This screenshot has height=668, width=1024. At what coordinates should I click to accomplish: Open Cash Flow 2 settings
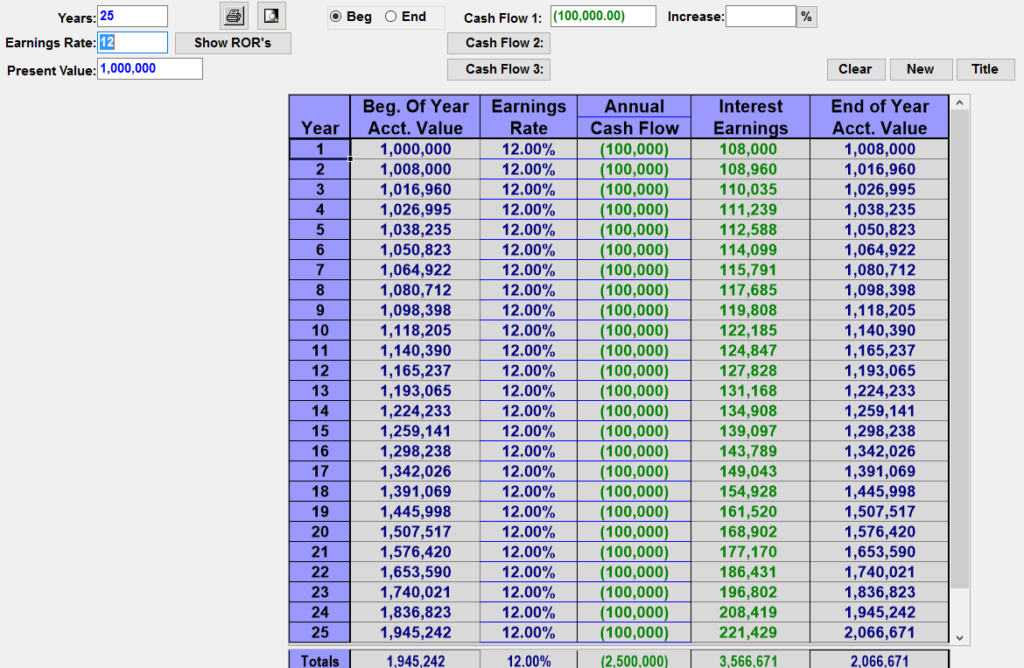tap(498, 43)
